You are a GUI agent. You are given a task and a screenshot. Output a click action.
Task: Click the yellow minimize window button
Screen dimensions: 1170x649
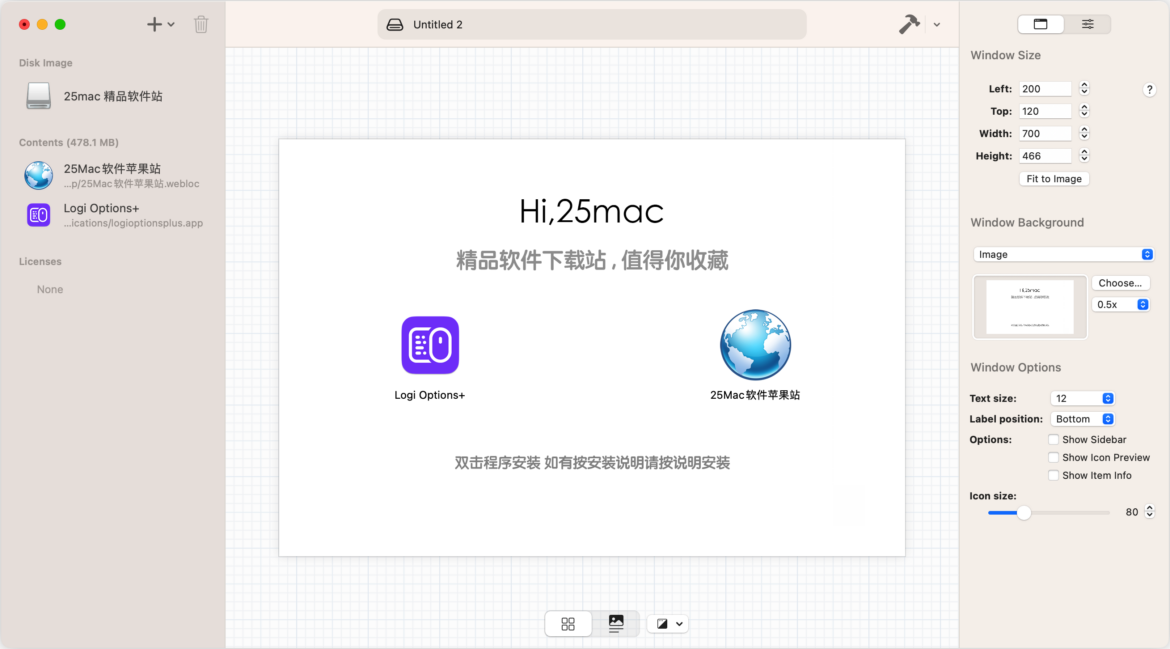click(x=43, y=25)
